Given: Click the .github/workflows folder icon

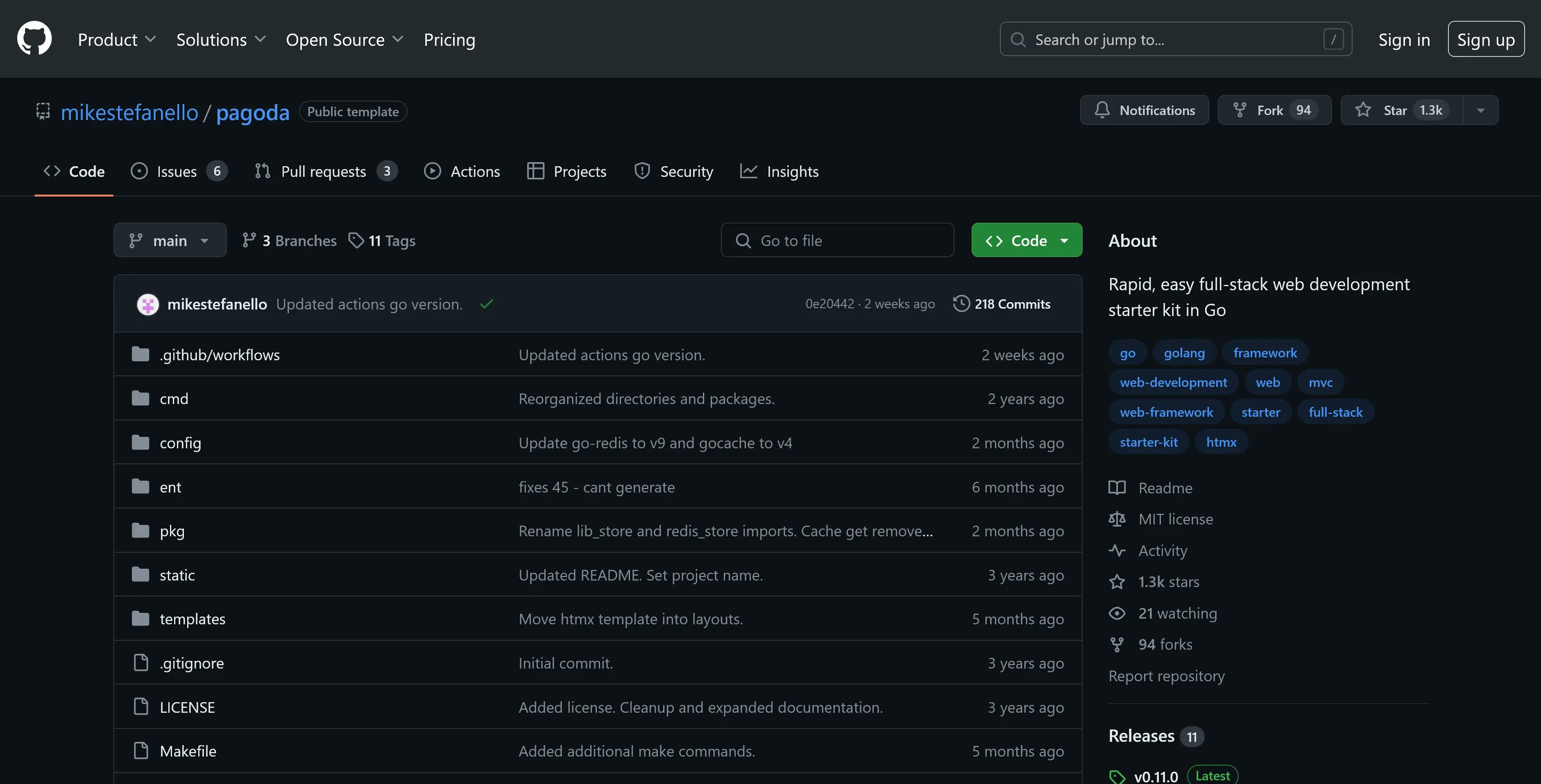Looking at the screenshot, I should [140, 355].
